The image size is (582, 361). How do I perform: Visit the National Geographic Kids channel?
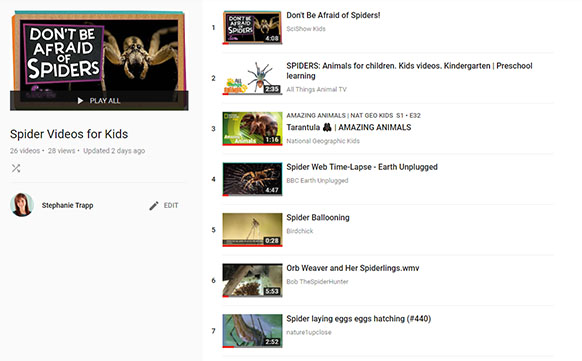tap(323, 141)
